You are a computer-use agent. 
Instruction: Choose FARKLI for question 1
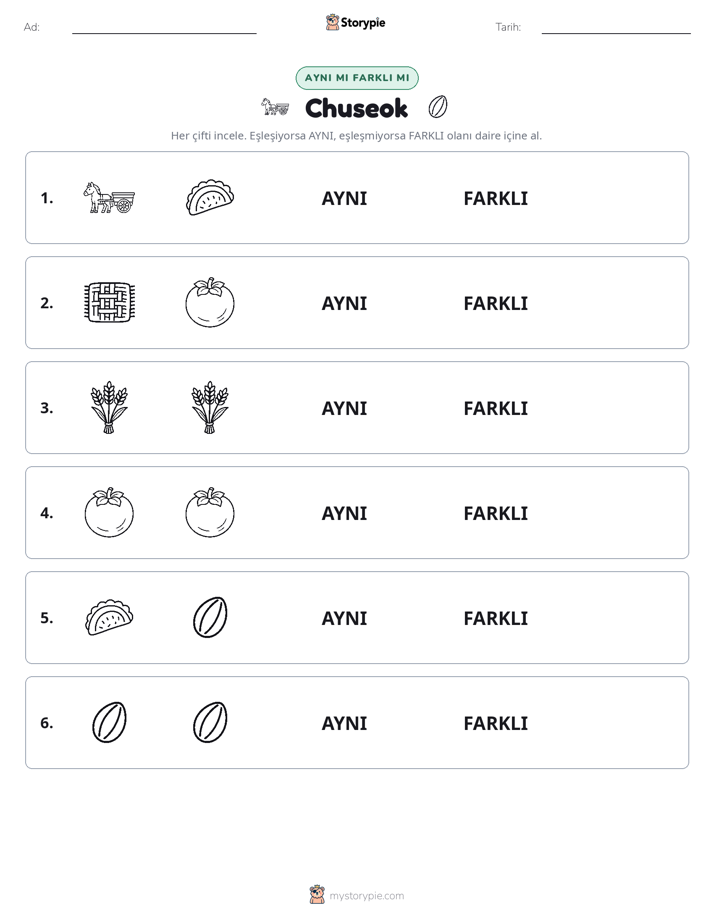coord(495,199)
